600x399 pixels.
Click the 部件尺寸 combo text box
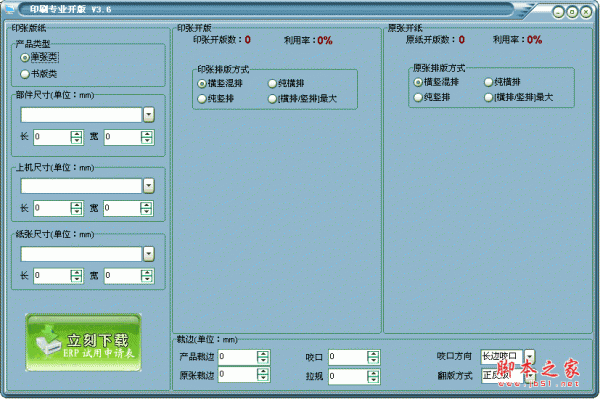pyautogui.click(x=82, y=115)
